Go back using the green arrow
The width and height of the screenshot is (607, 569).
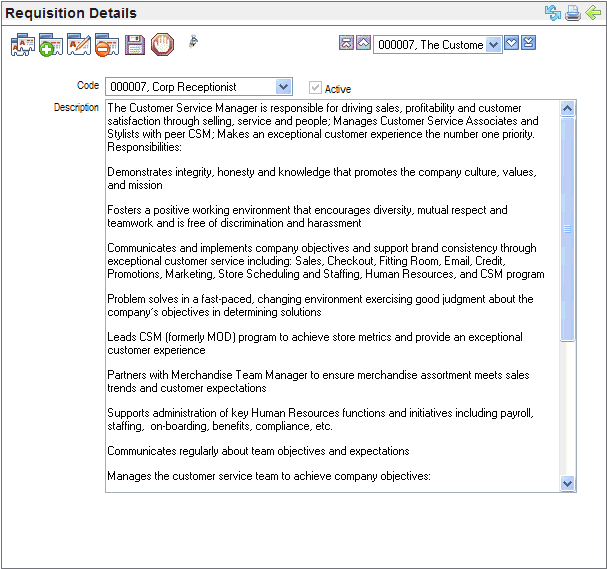point(593,13)
